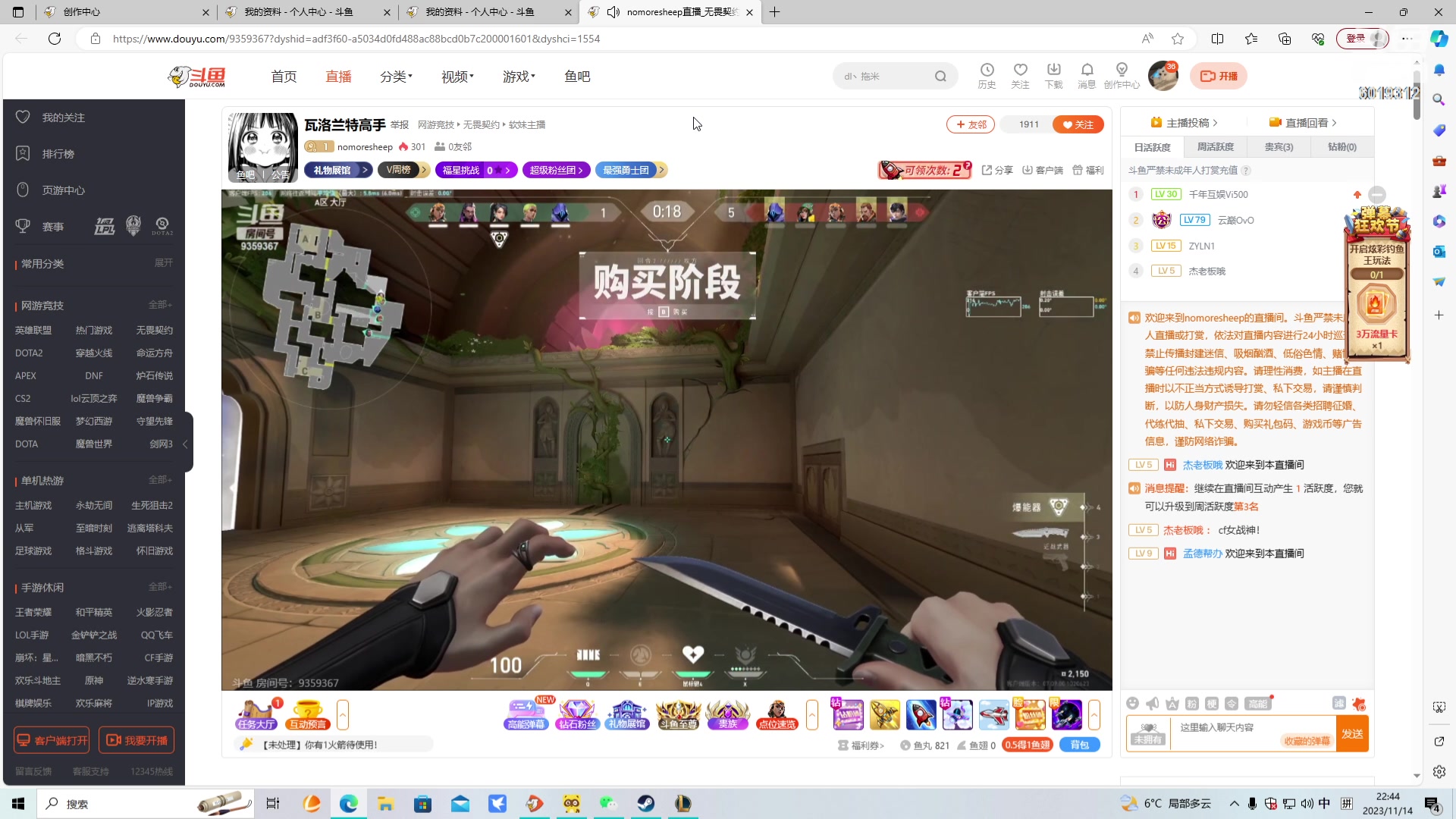This screenshot has width=1456, height=819.
Task: Click the 下载 download icon
Action: coord(1053,76)
